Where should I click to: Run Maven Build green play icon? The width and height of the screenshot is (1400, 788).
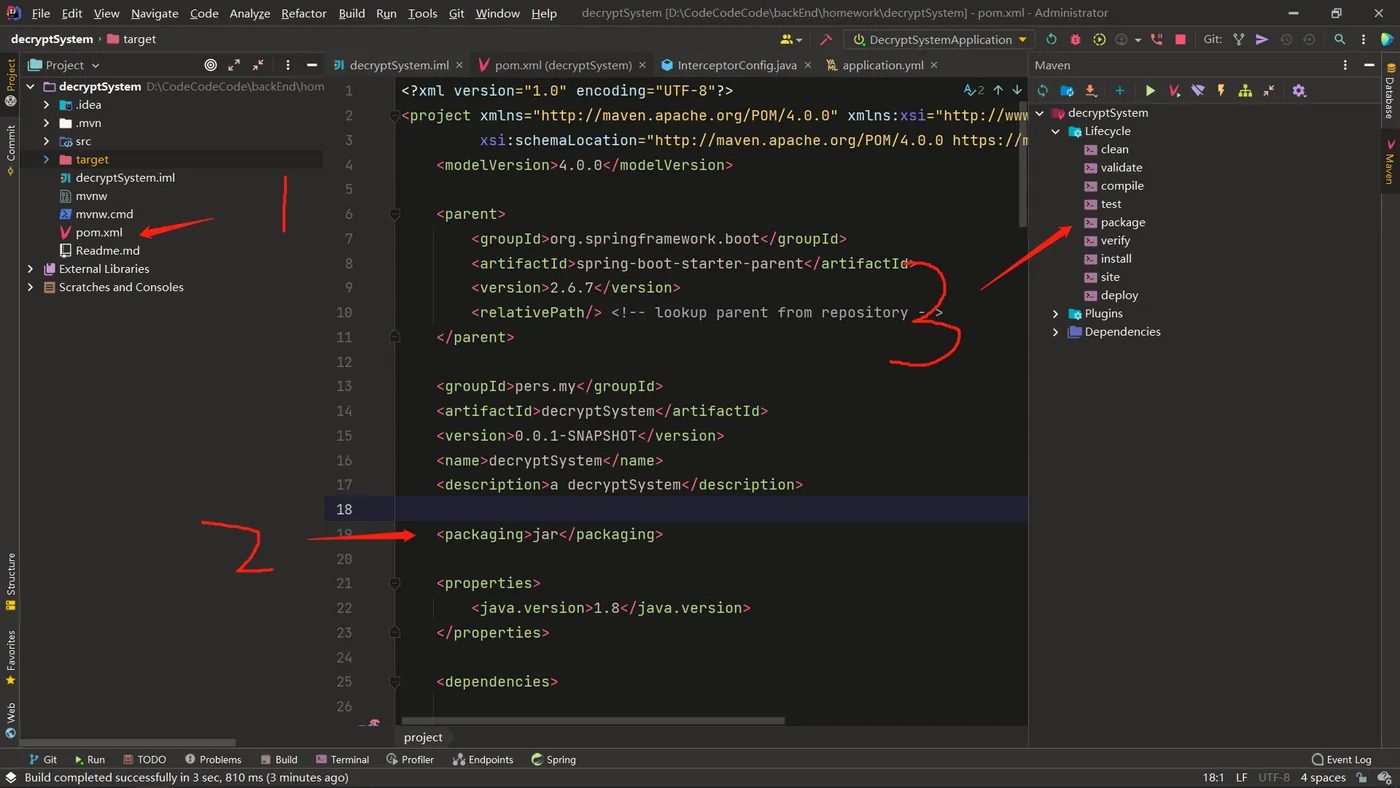click(1150, 91)
